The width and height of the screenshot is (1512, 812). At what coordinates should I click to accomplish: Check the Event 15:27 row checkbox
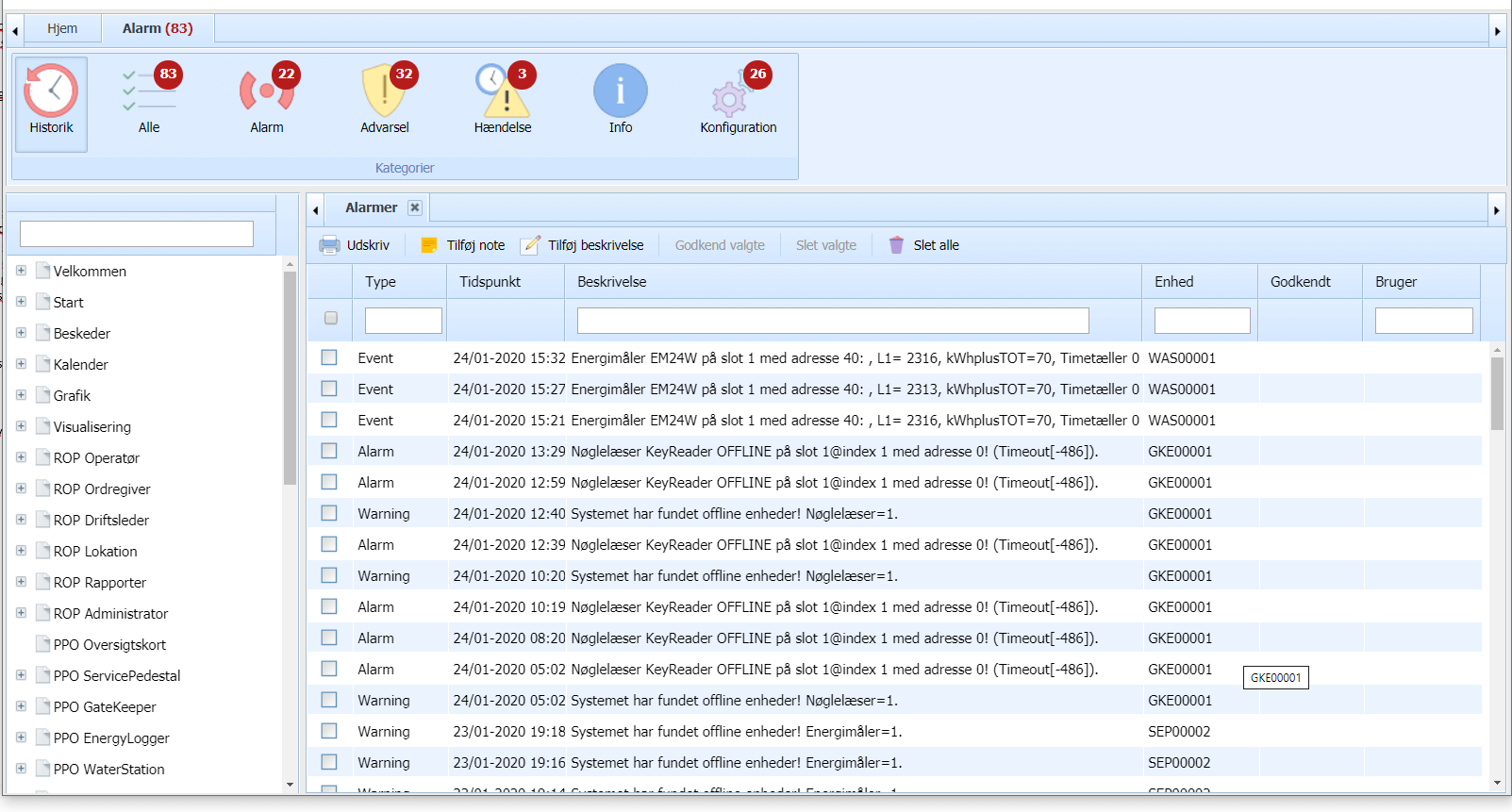point(329,389)
